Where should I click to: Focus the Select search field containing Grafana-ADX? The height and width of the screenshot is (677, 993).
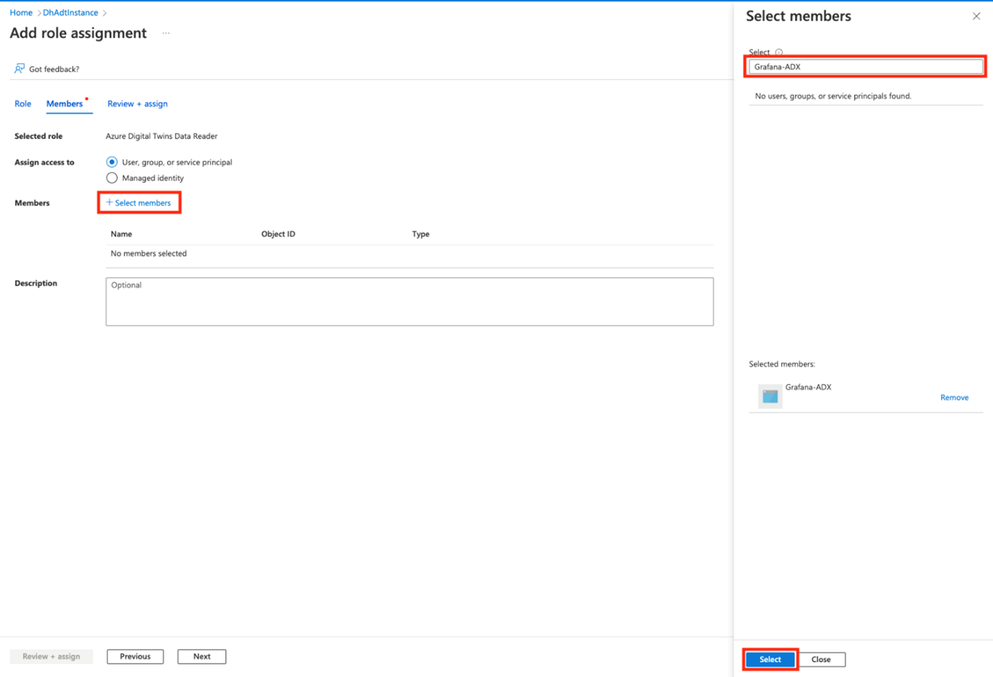[x=865, y=66]
